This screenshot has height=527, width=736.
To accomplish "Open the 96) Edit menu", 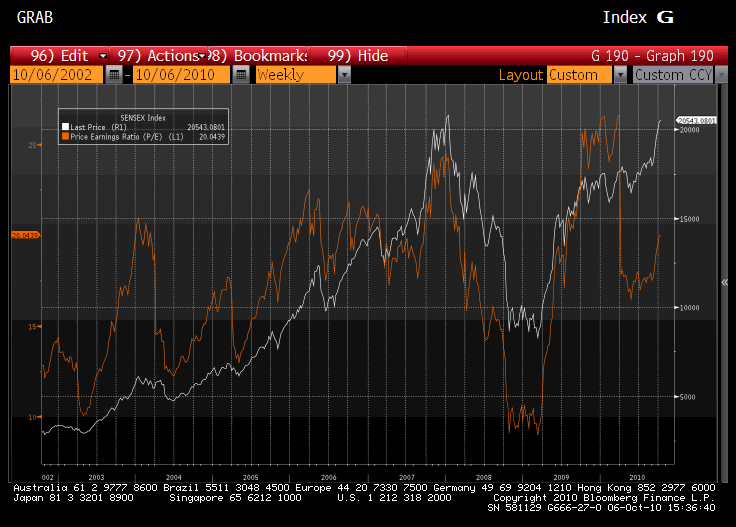I will (59, 56).
